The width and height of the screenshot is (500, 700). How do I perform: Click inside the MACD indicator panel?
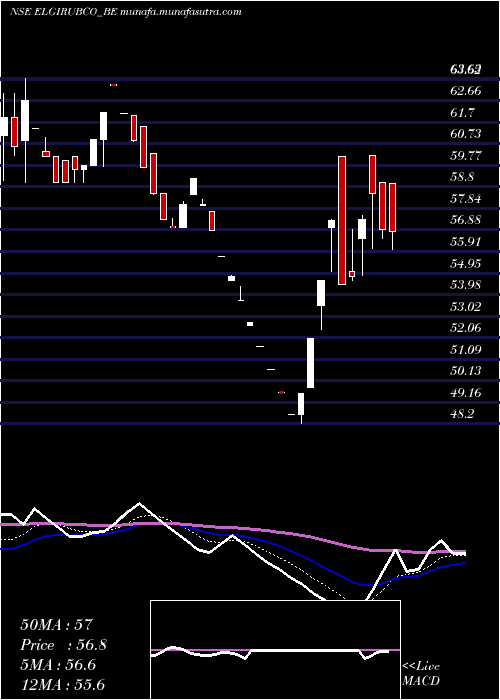pyautogui.click(x=275, y=650)
